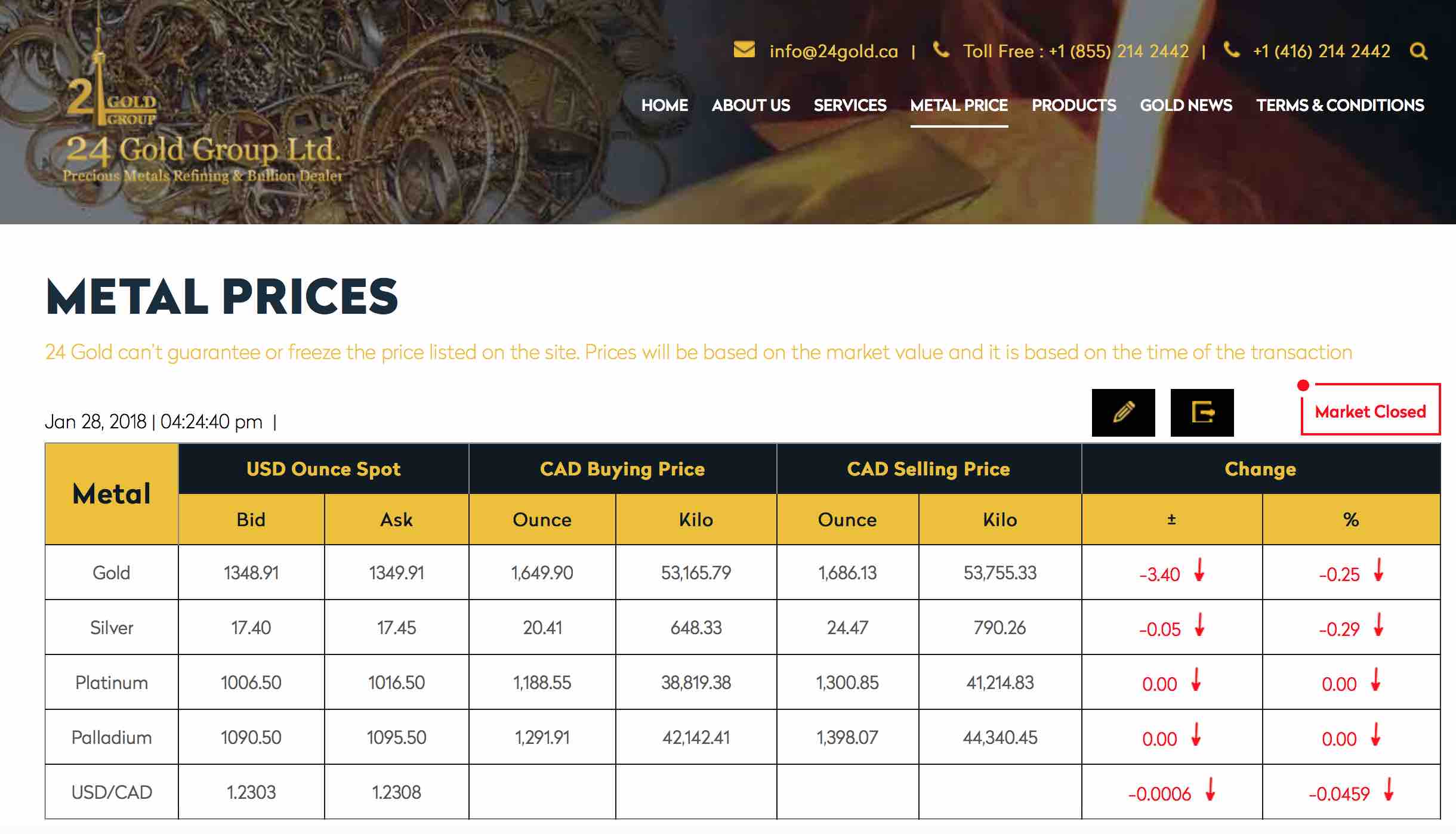1456x834 pixels.
Task: Click the info@24gold.ca email link
Action: pyautogui.click(x=833, y=51)
